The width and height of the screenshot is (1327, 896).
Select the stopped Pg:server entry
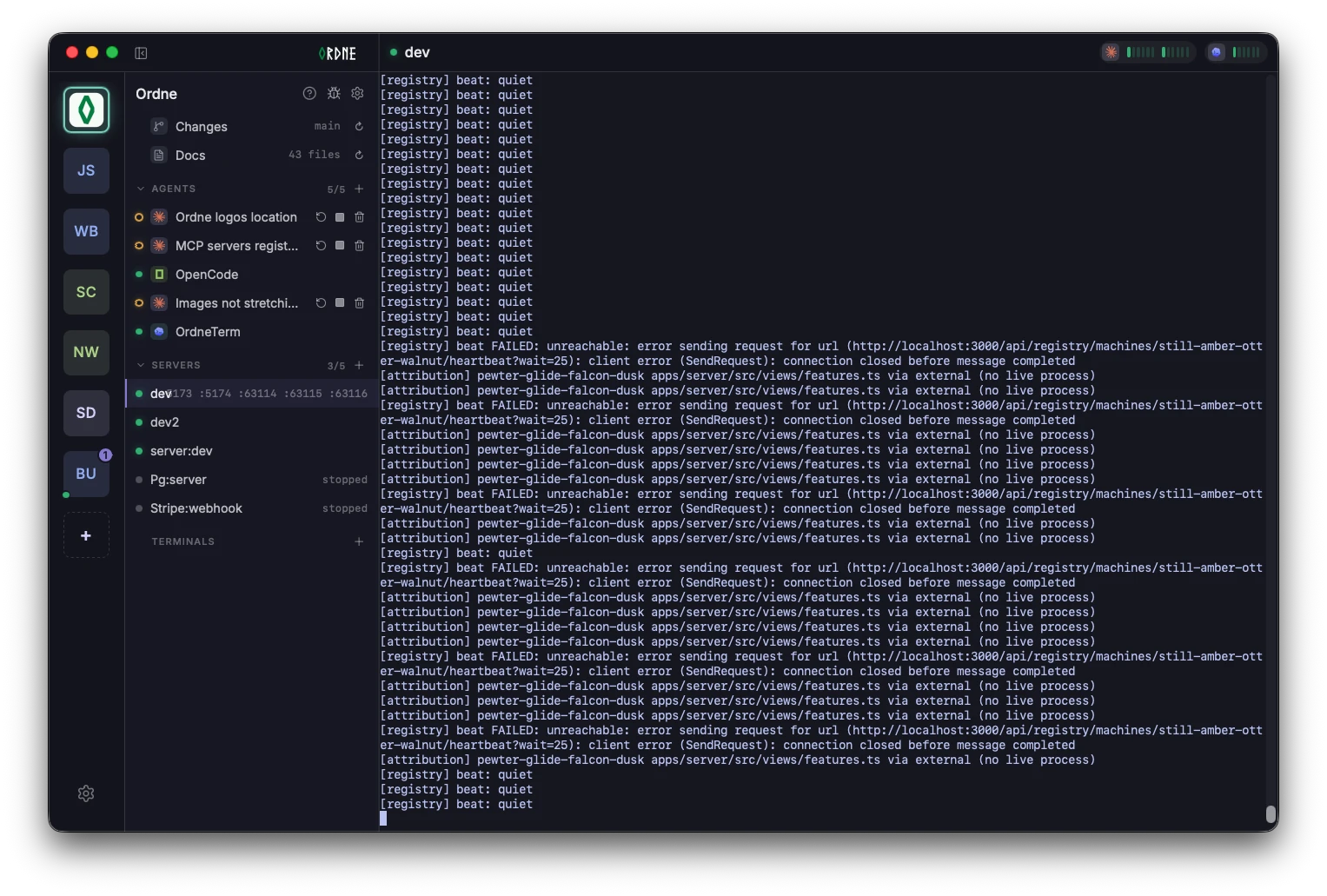pos(252,480)
